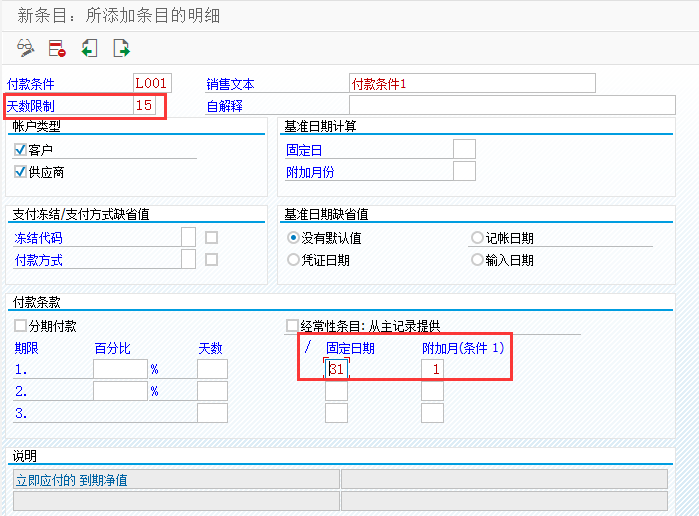Image resolution: width=699 pixels, height=516 pixels.
Task: Click second-row 附加月 empty field
Action: coord(432,391)
